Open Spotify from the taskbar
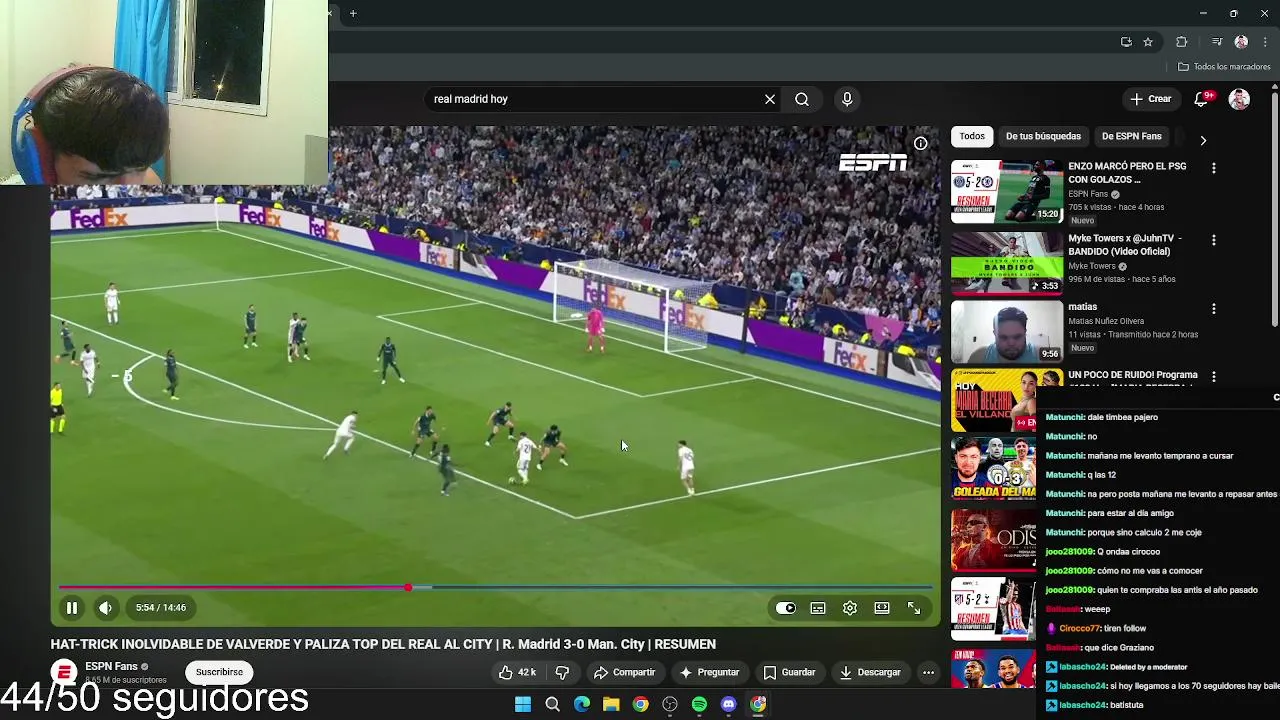The image size is (1280, 720). [x=699, y=704]
